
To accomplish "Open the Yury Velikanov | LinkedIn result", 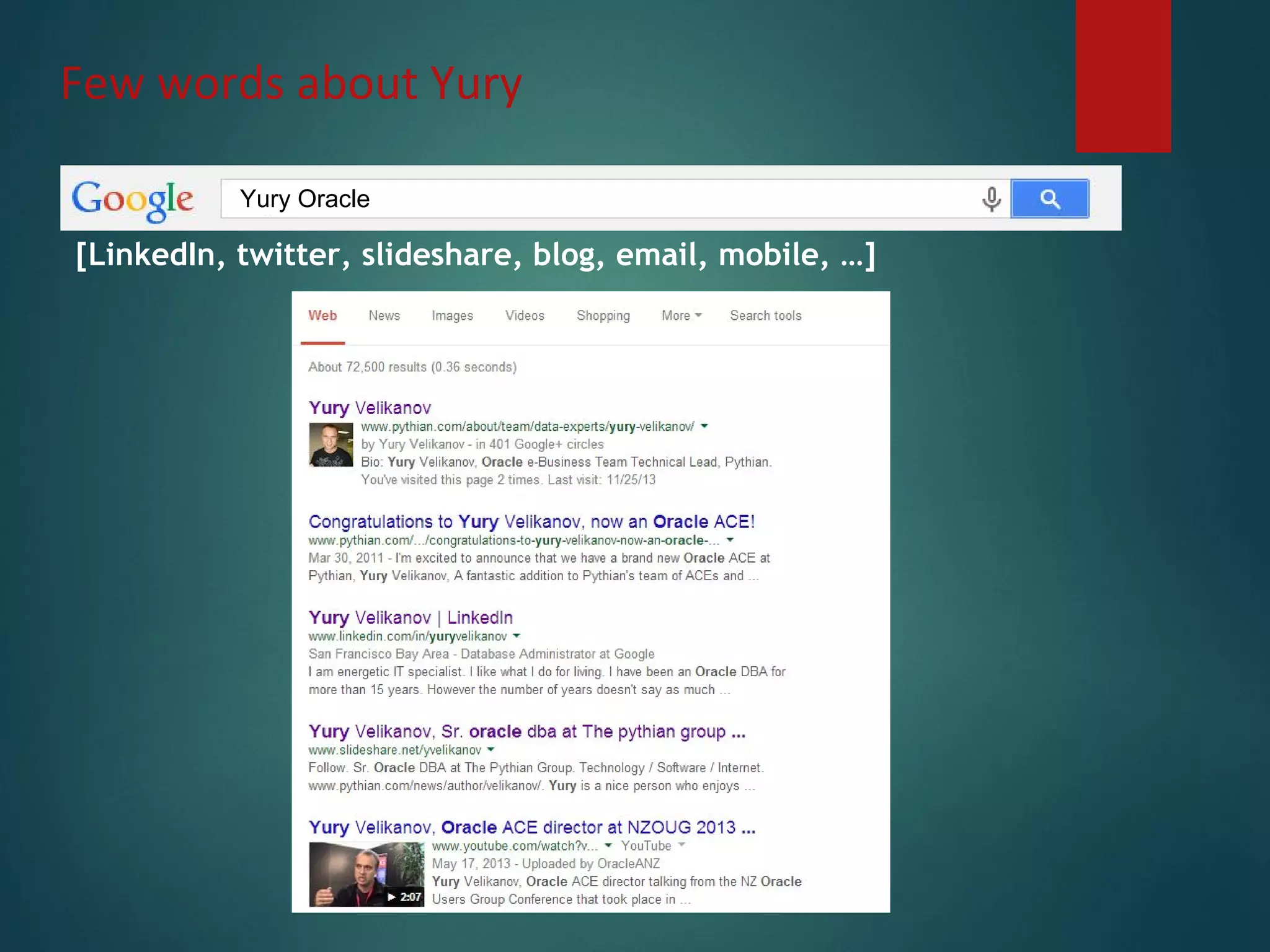I will click(x=411, y=618).
